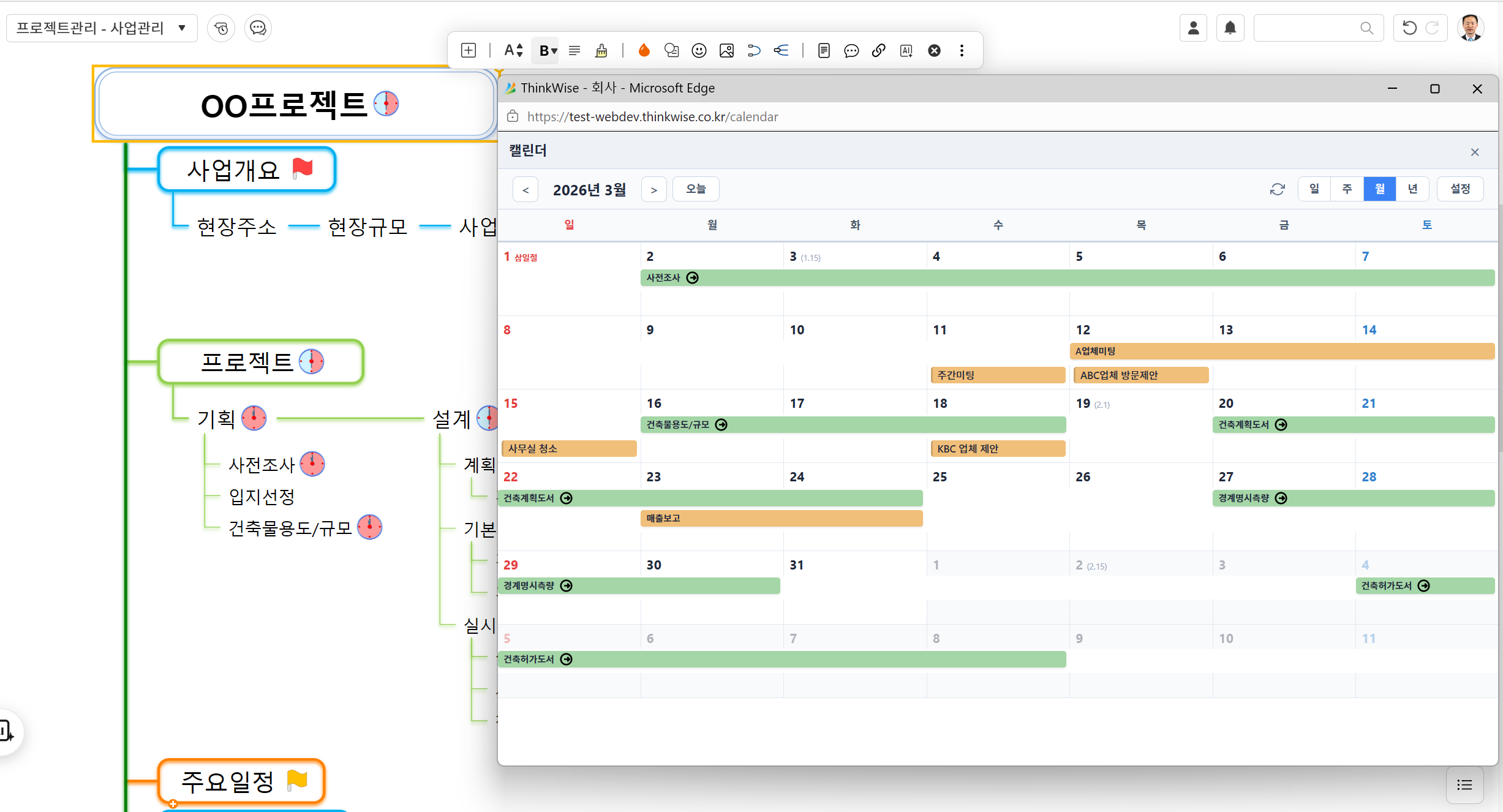The height and width of the screenshot is (812, 1503).
Task: Open font size A stepper control
Action: [513, 51]
